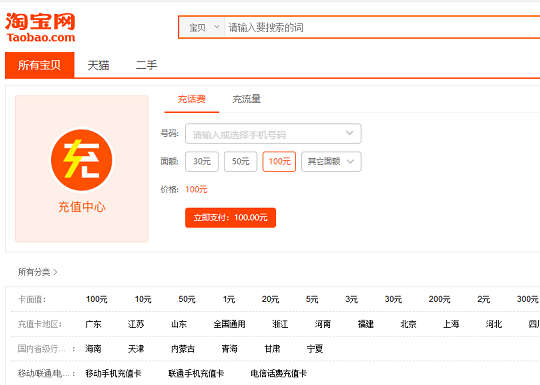The height and width of the screenshot is (385, 540).
Task: Filter by 移动手机充值卡
Action: coord(113,373)
